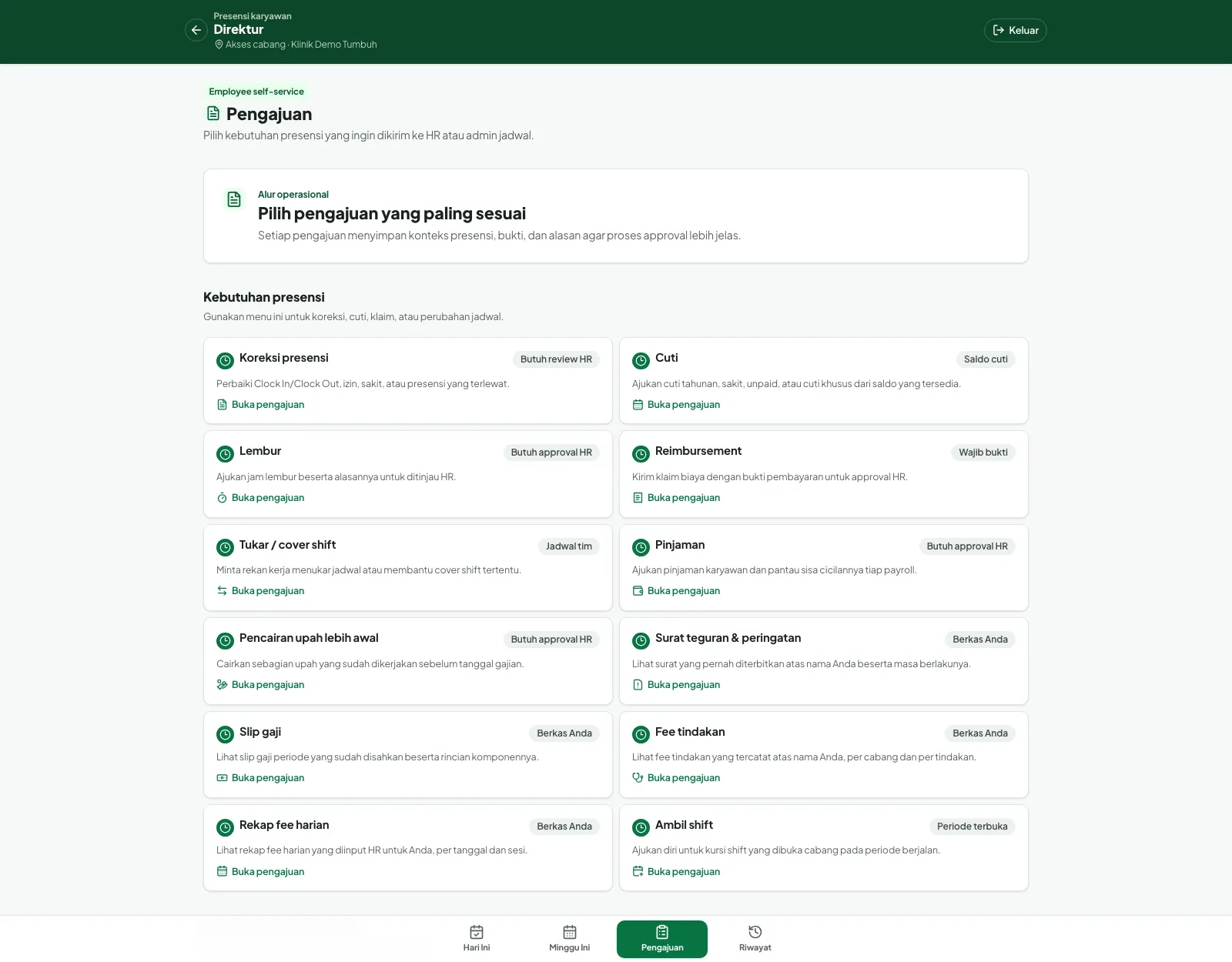Open Buka pengajuan under Slip gaji
The height and width of the screenshot is (962, 1232).
pyautogui.click(x=260, y=778)
